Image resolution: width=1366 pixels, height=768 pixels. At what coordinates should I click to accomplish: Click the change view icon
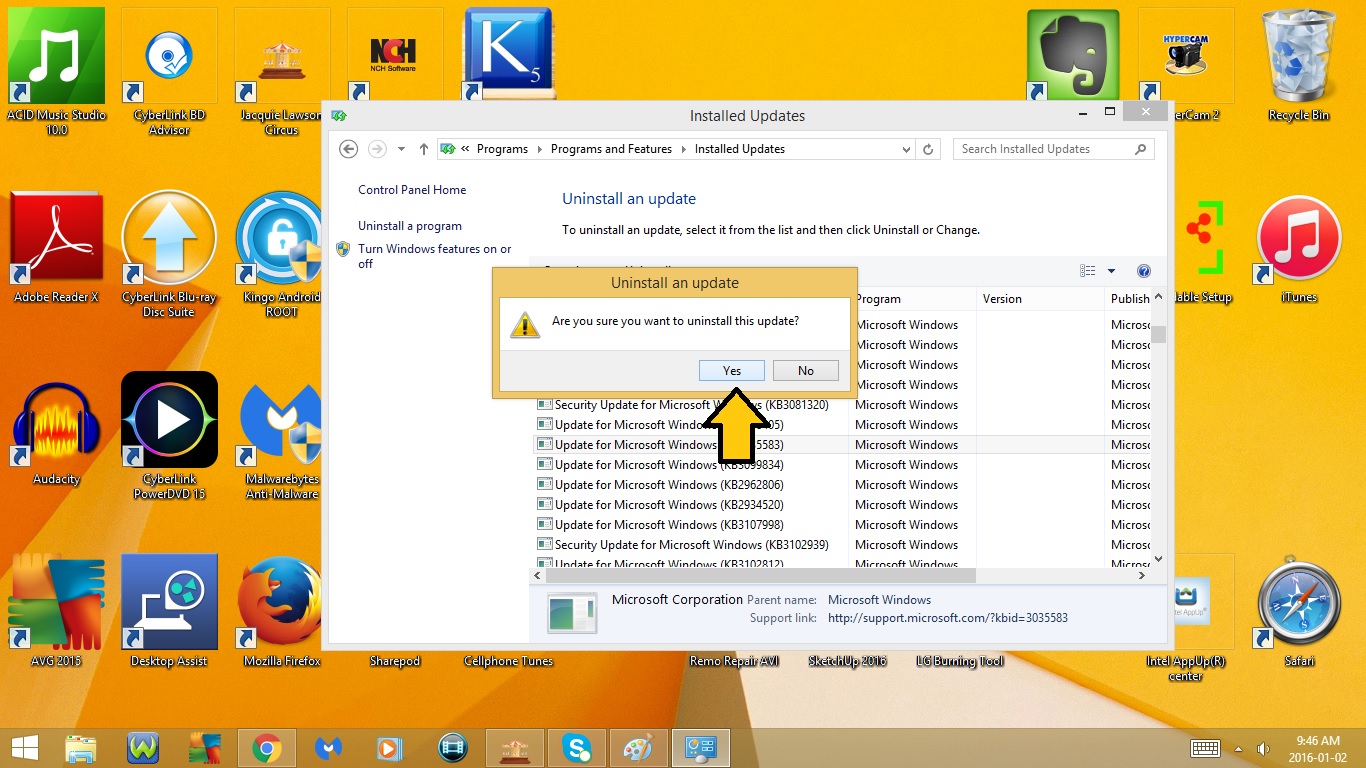tap(1088, 271)
